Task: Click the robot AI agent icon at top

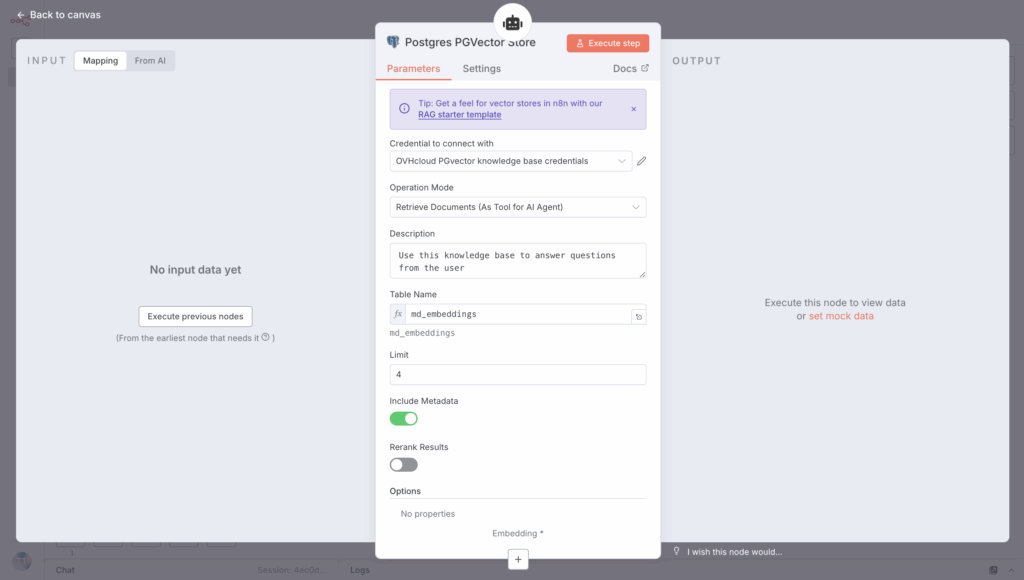Action: pos(512,22)
